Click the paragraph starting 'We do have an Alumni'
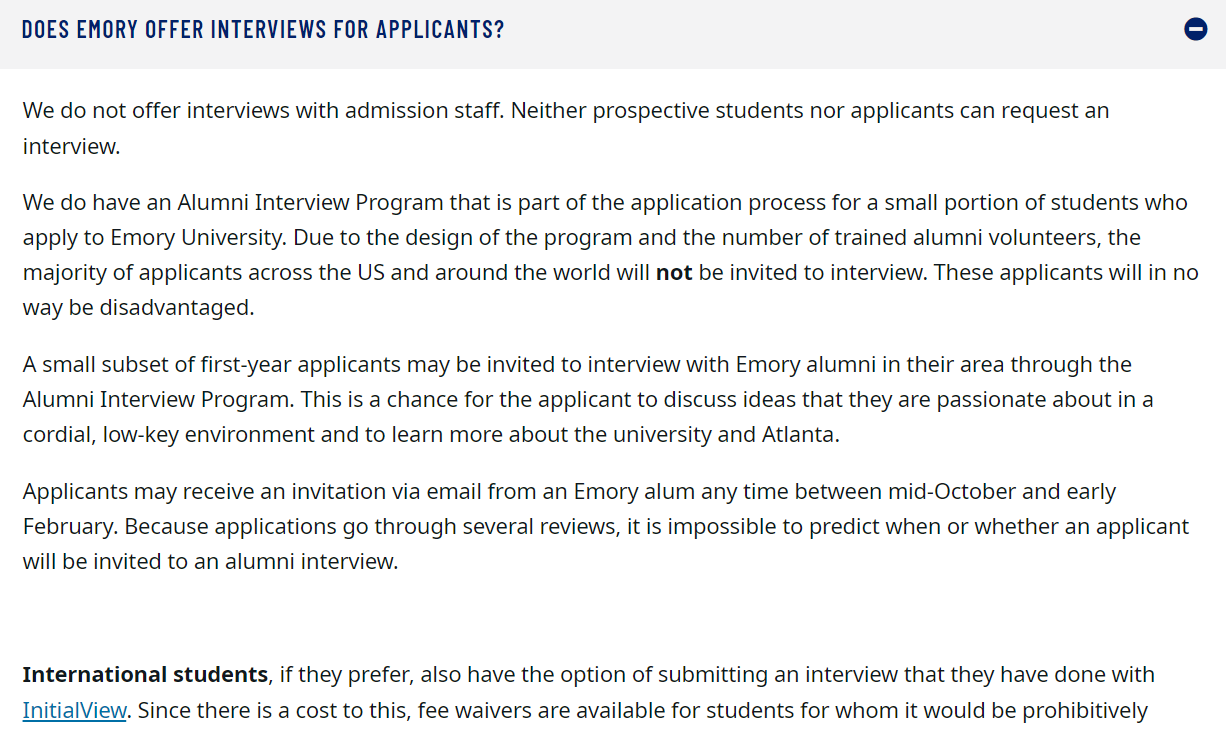The image size is (1226, 736). (x=610, y=255)
